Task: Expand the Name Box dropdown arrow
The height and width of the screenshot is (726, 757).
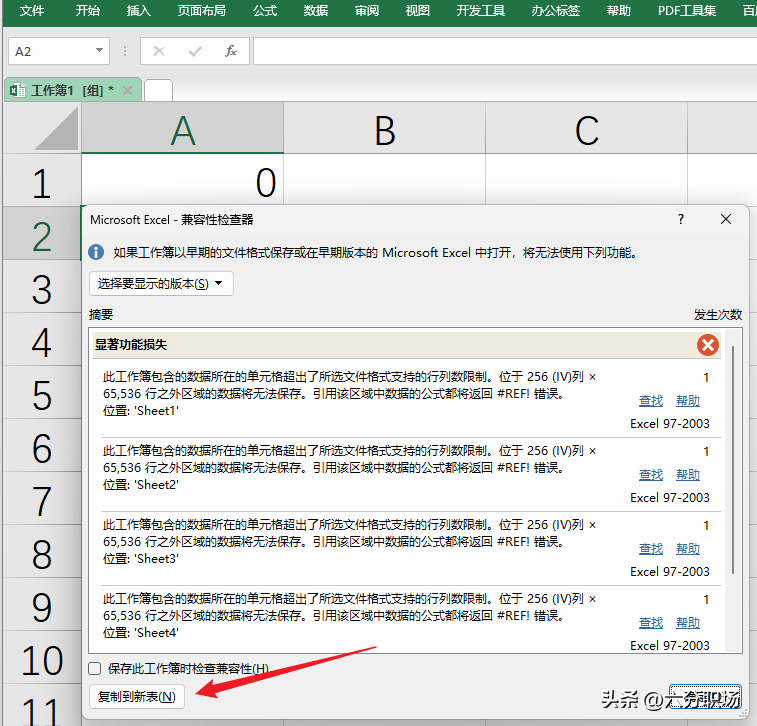Action: coord(99,50)
